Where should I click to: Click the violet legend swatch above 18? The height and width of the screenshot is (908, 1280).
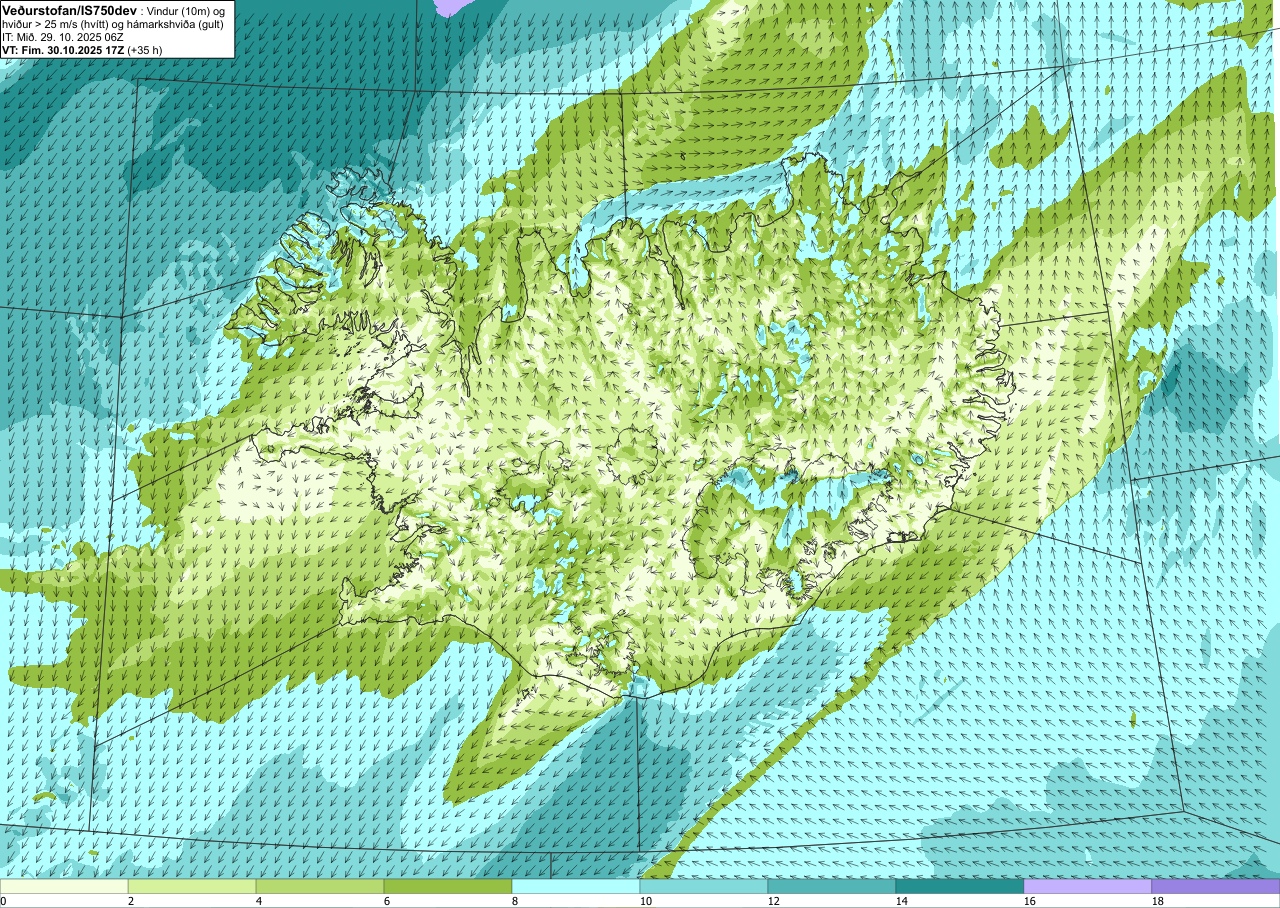coord(1216,886)
